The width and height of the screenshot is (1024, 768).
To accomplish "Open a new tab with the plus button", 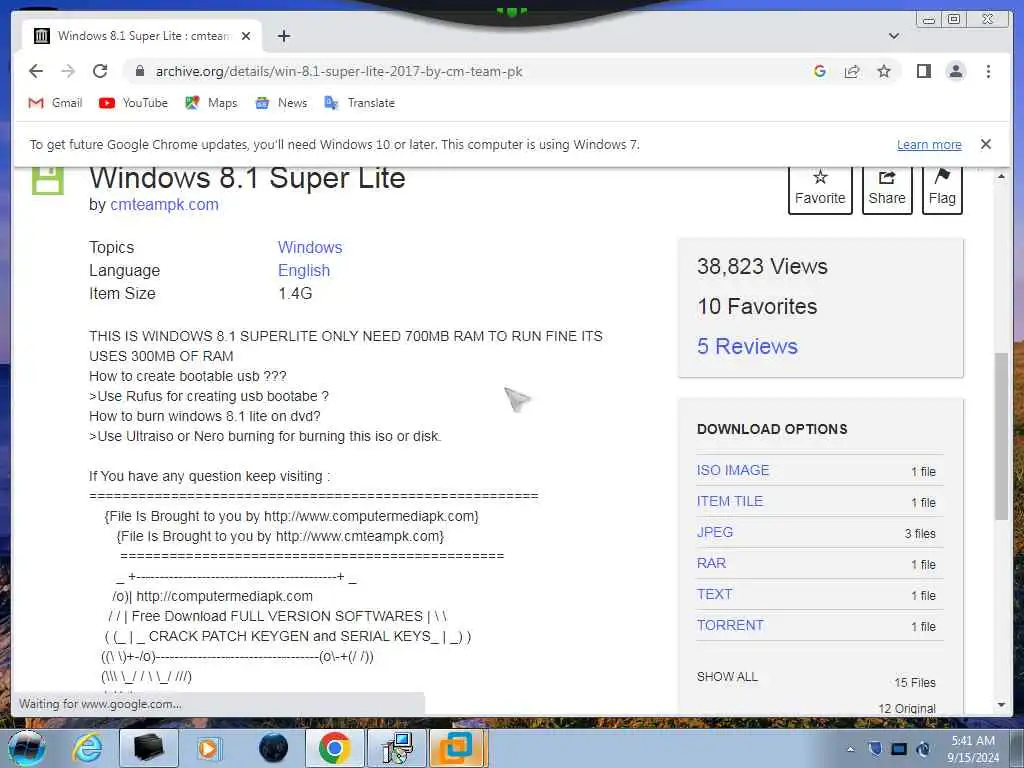I will [x=283, y=36].
